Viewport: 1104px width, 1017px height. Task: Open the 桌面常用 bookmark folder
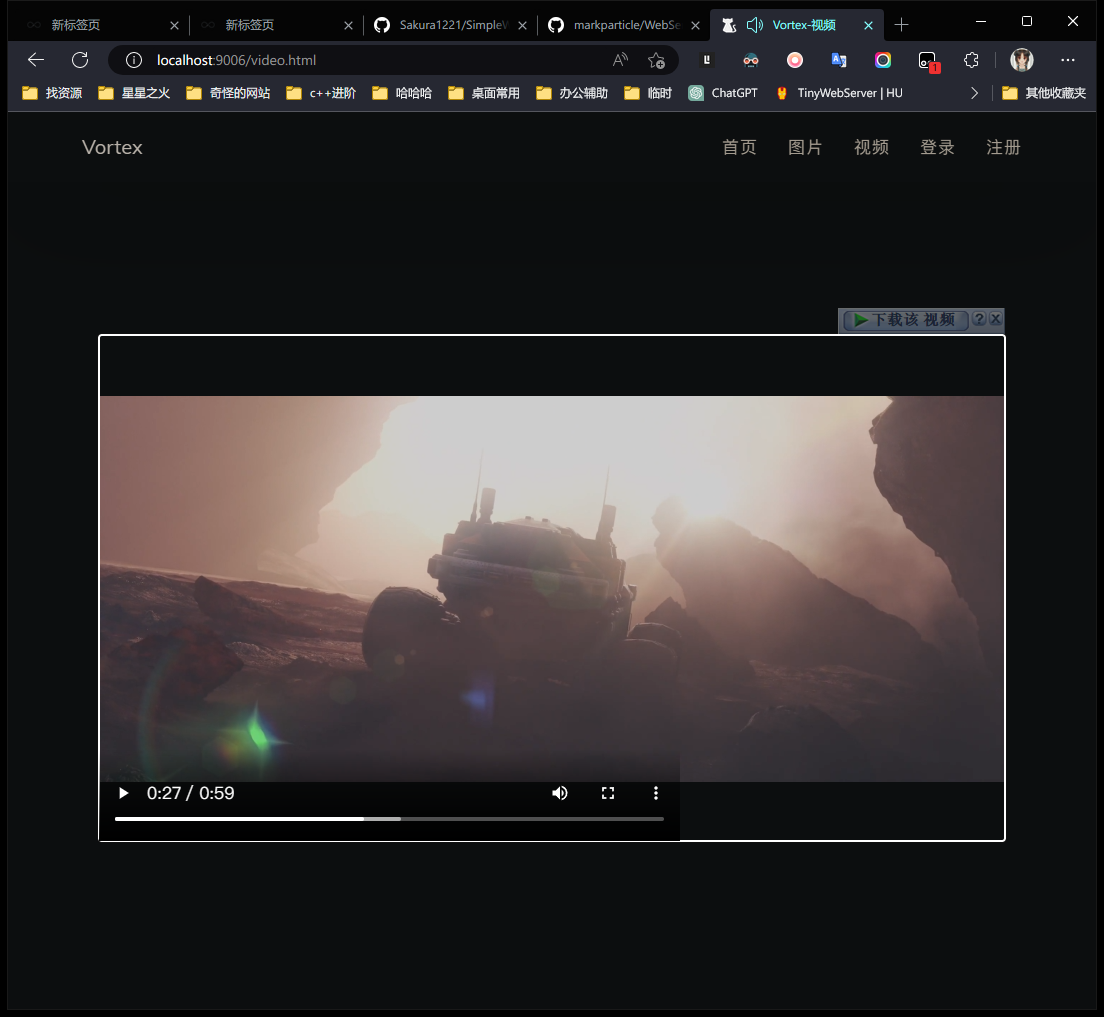tap(484, 93)
